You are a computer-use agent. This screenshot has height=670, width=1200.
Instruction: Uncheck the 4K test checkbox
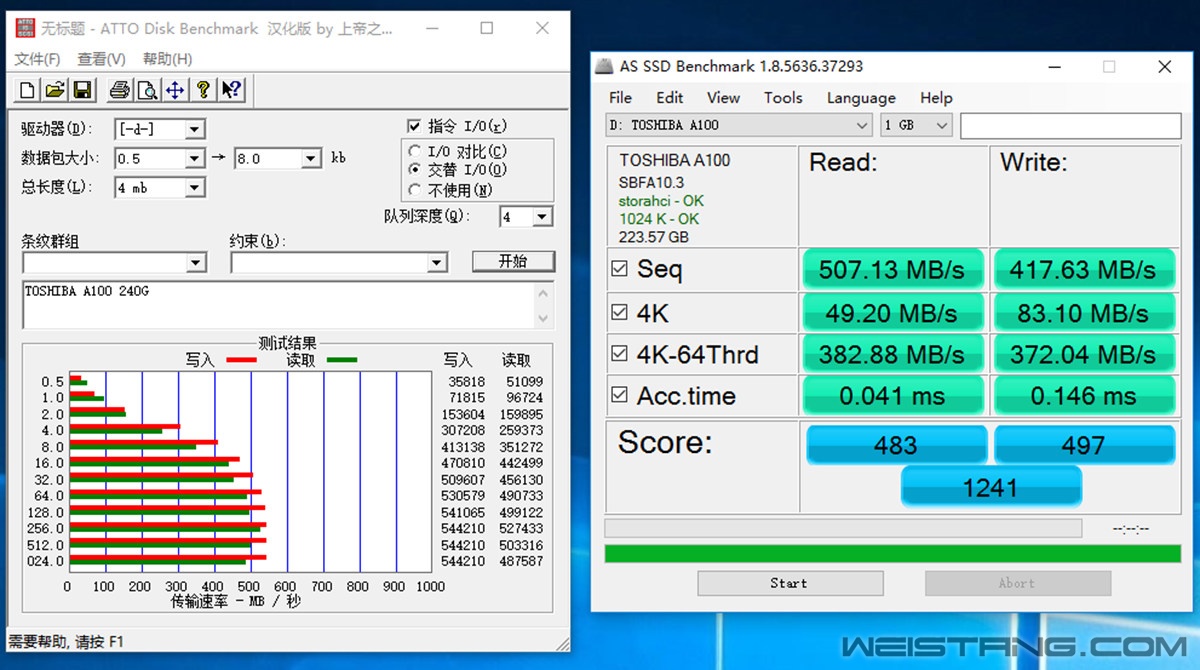pyautogui.click(x=620, y=313)
